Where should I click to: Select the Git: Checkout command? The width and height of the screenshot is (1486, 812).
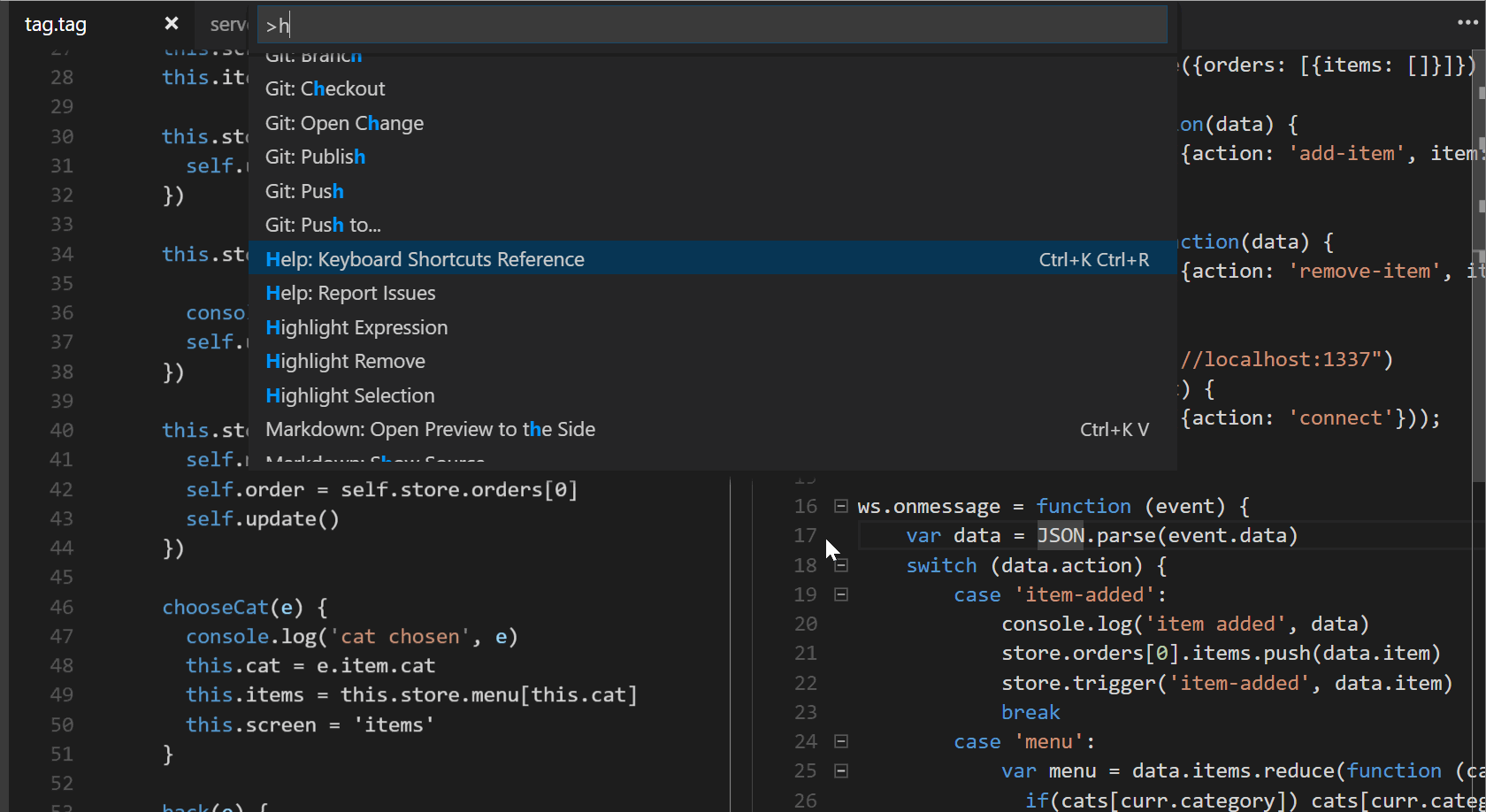coord(326,88)
